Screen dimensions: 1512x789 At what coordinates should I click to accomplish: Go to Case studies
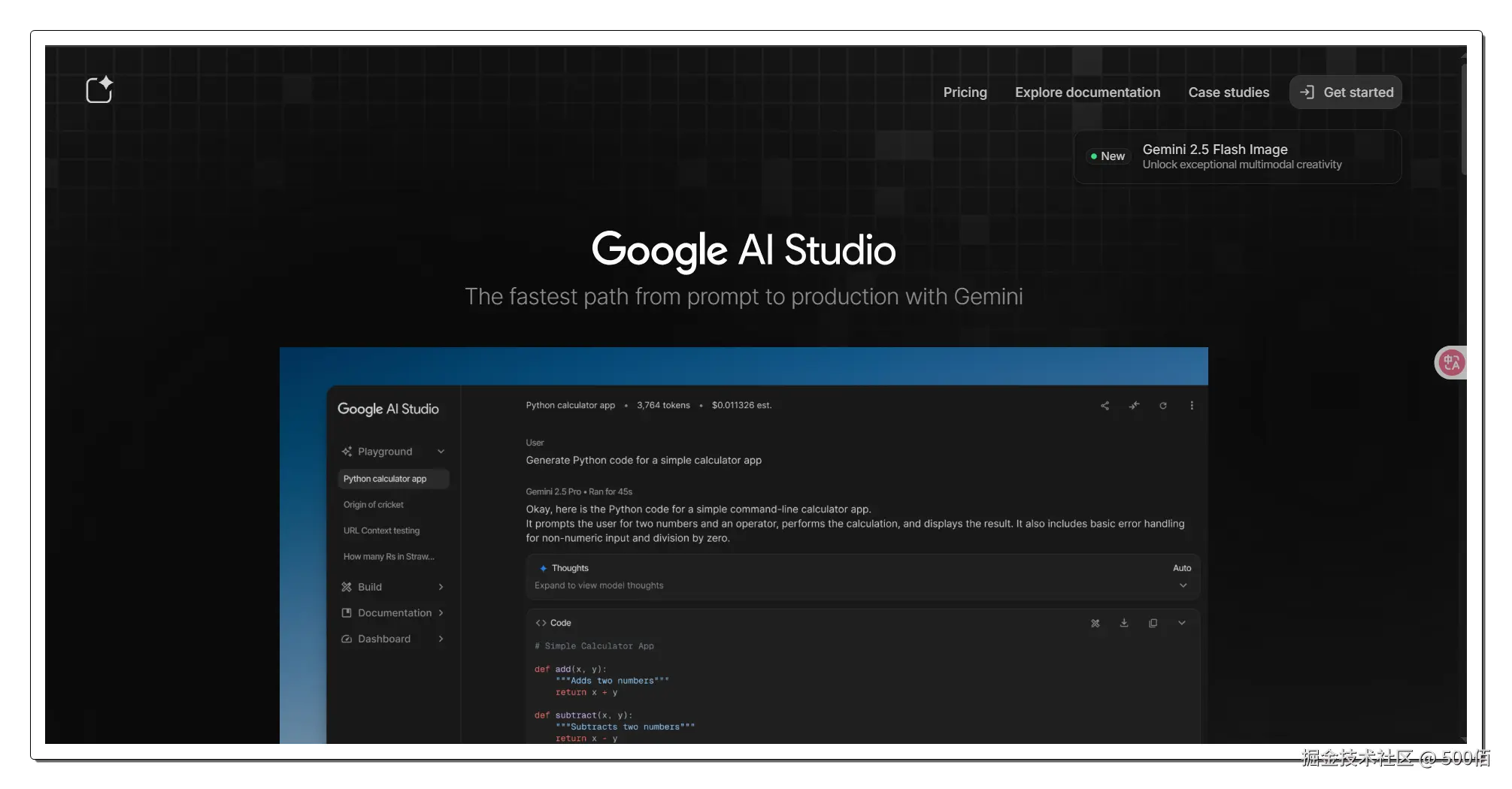(1229, 92)
